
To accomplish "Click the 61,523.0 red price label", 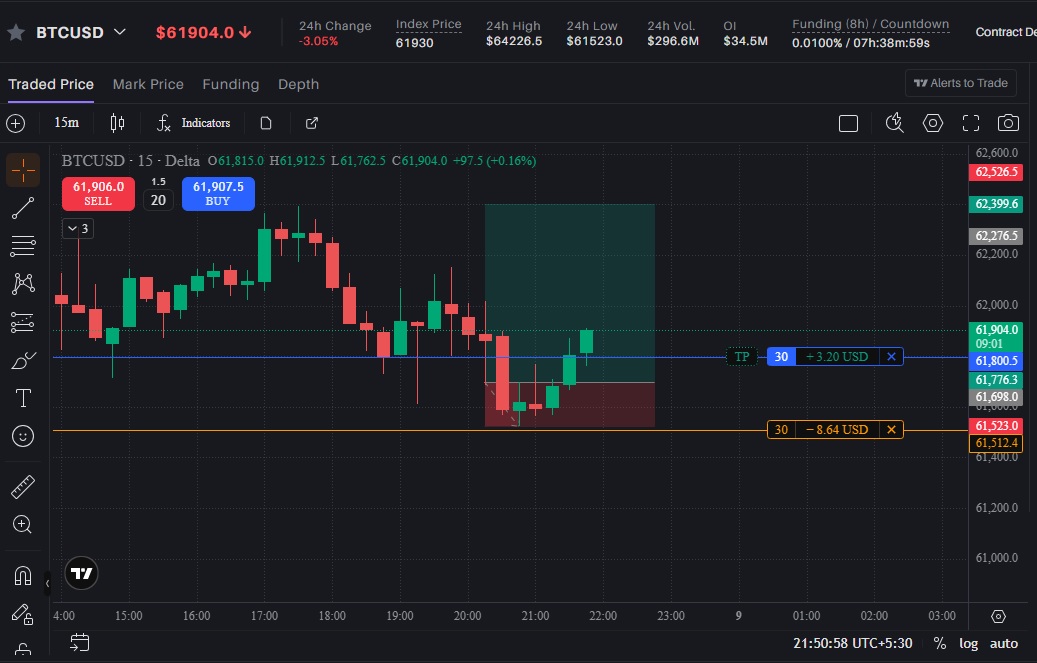I will pos(996,425).
